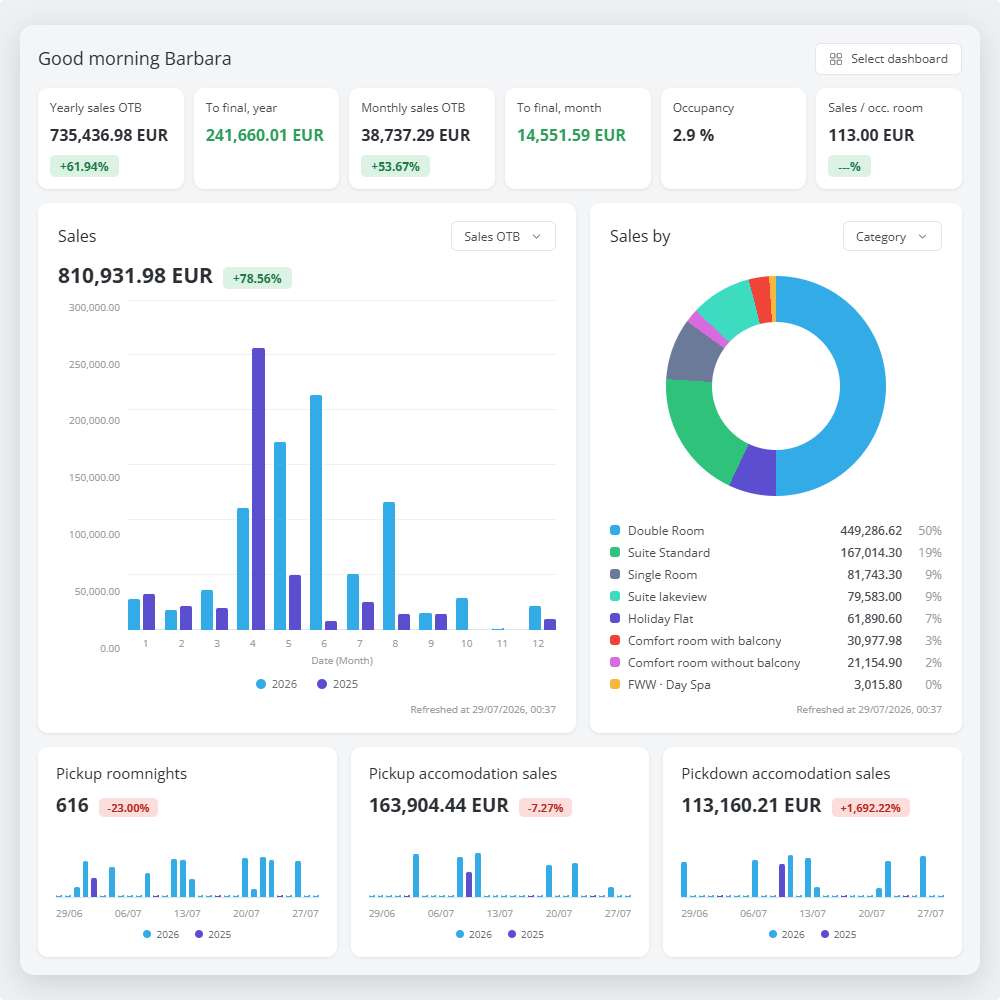This screenshot has height=1000, width=1000.
Task: Click the +53.67% monthly badge
Action: click(395, 166)
